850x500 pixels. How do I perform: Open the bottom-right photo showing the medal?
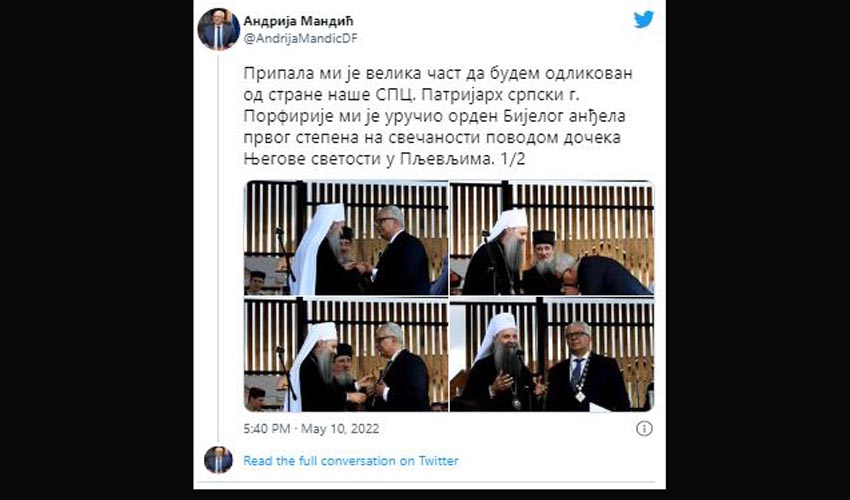[552, 354]
